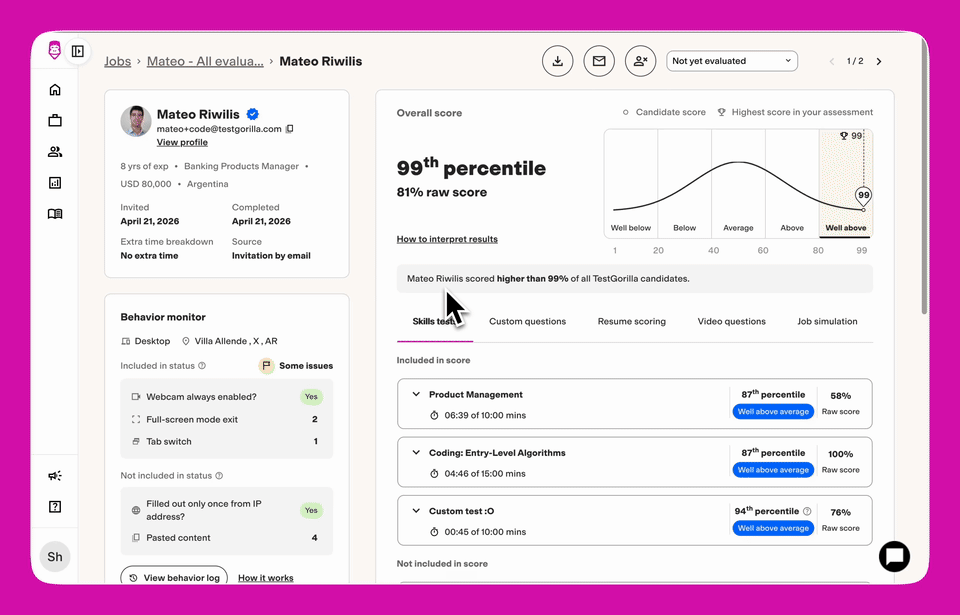The height and width of the screenshot is (615, 960).
Task: Click the Jobs breadcrumb link
Action: (x=118, y=61)
